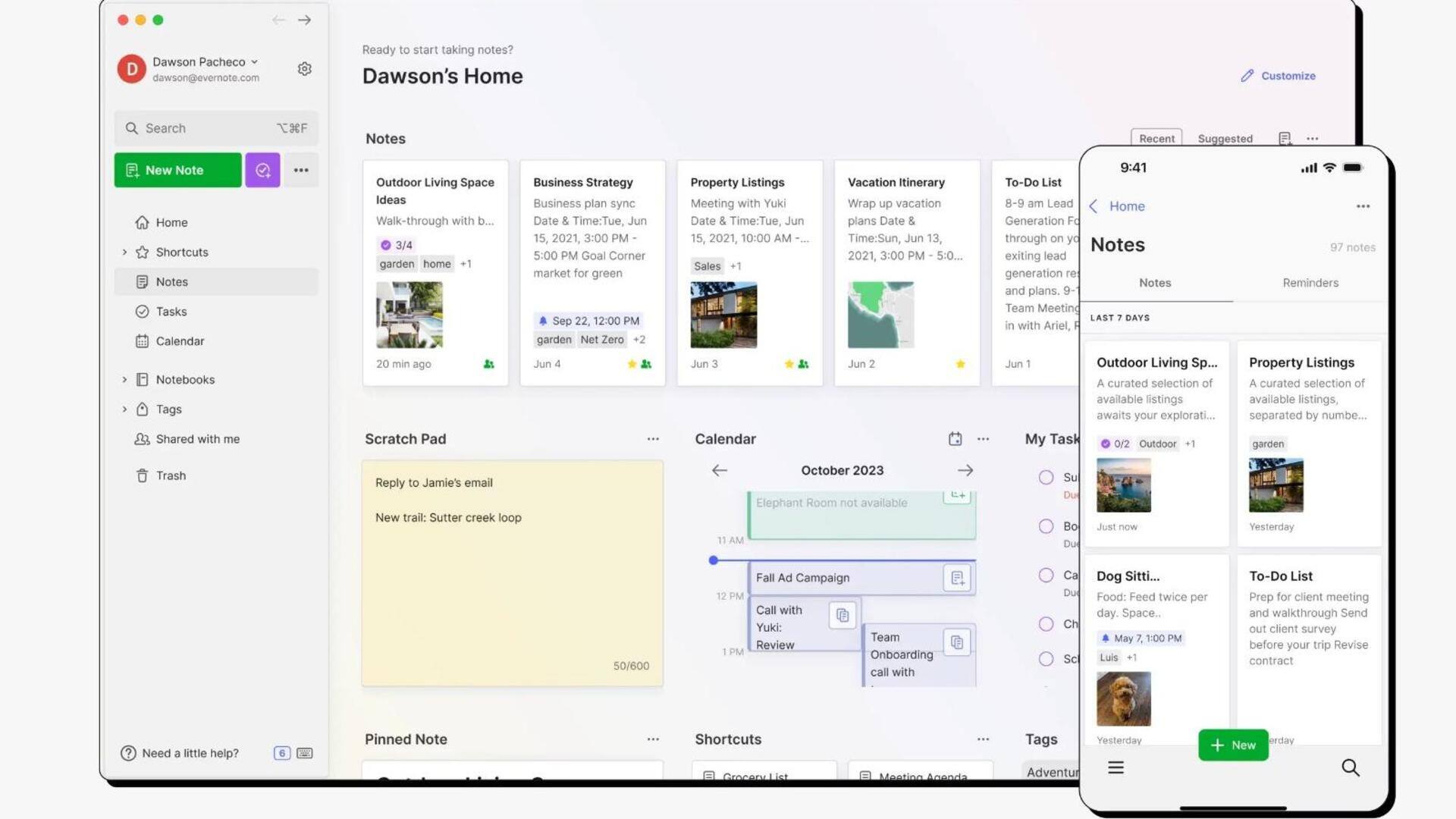Click Outdoor Living Space Ideas note thumbnail

(409, 315)
